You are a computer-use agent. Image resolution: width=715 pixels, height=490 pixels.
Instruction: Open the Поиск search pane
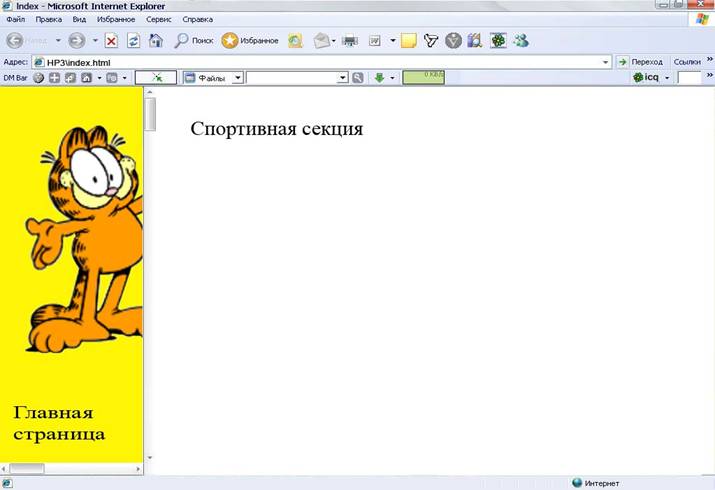(194, 41)
